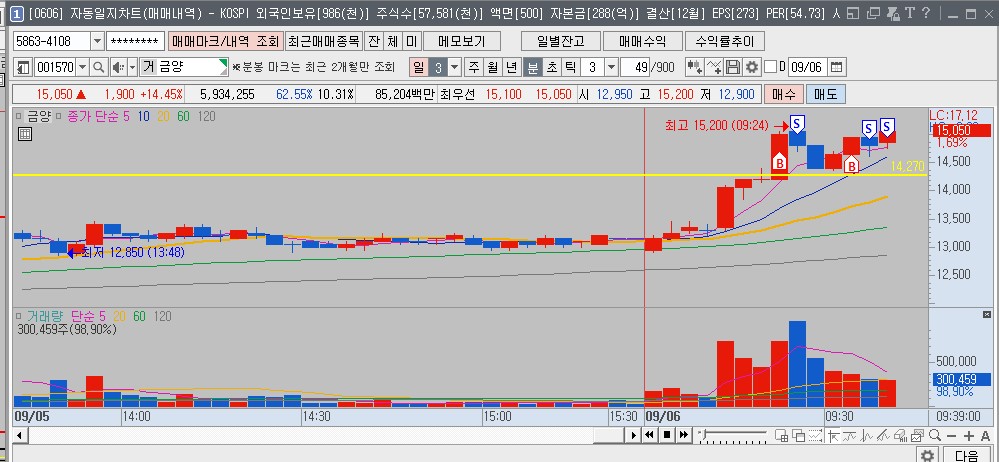Open the speaker options dropdown arrow

point(133,67)
